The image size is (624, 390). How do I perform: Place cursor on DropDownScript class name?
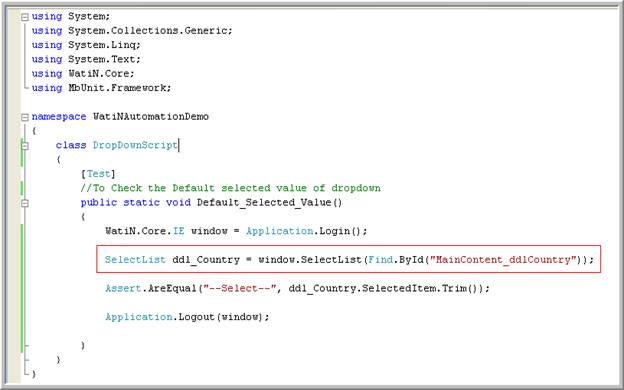pyautogui.click(x=135, y=145)
